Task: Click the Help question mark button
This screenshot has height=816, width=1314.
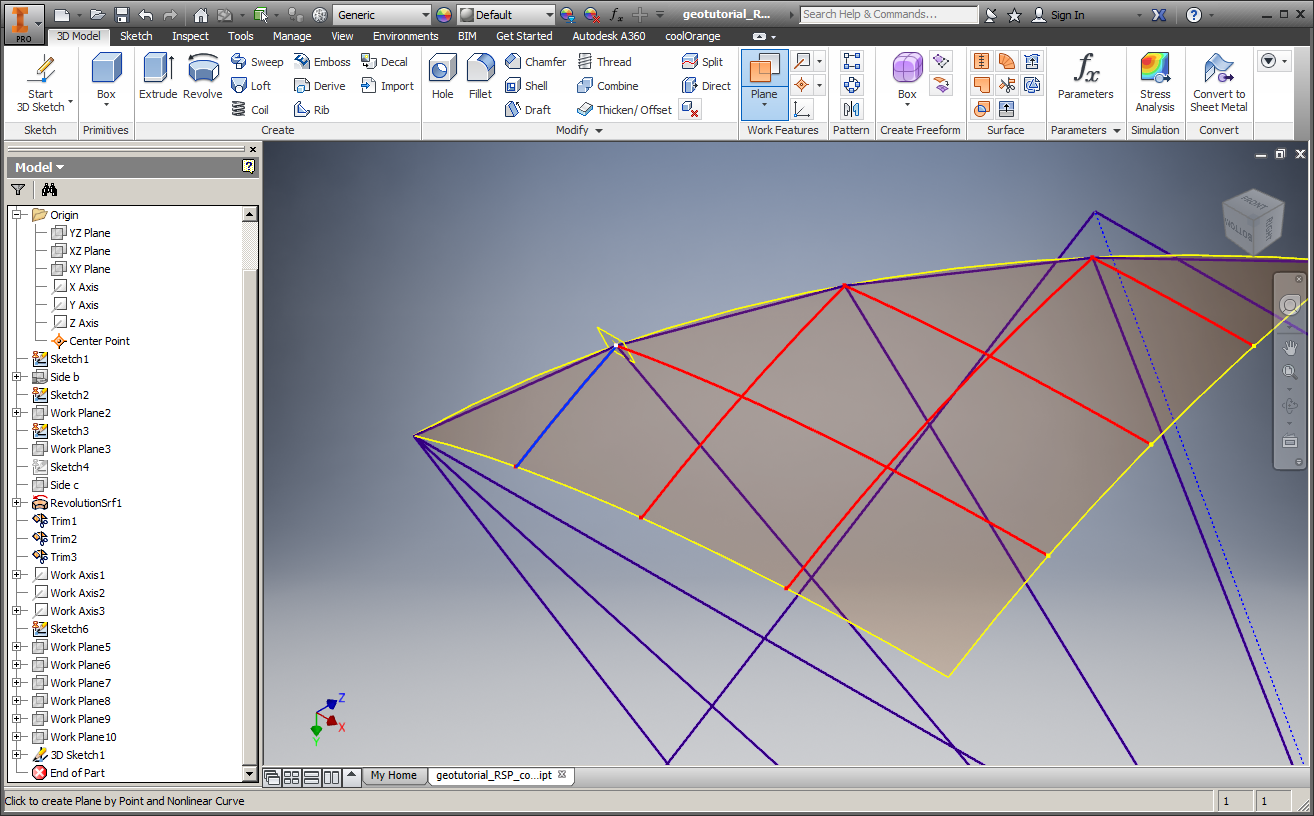Action: pyautogui.click(x=1194, y=15)
